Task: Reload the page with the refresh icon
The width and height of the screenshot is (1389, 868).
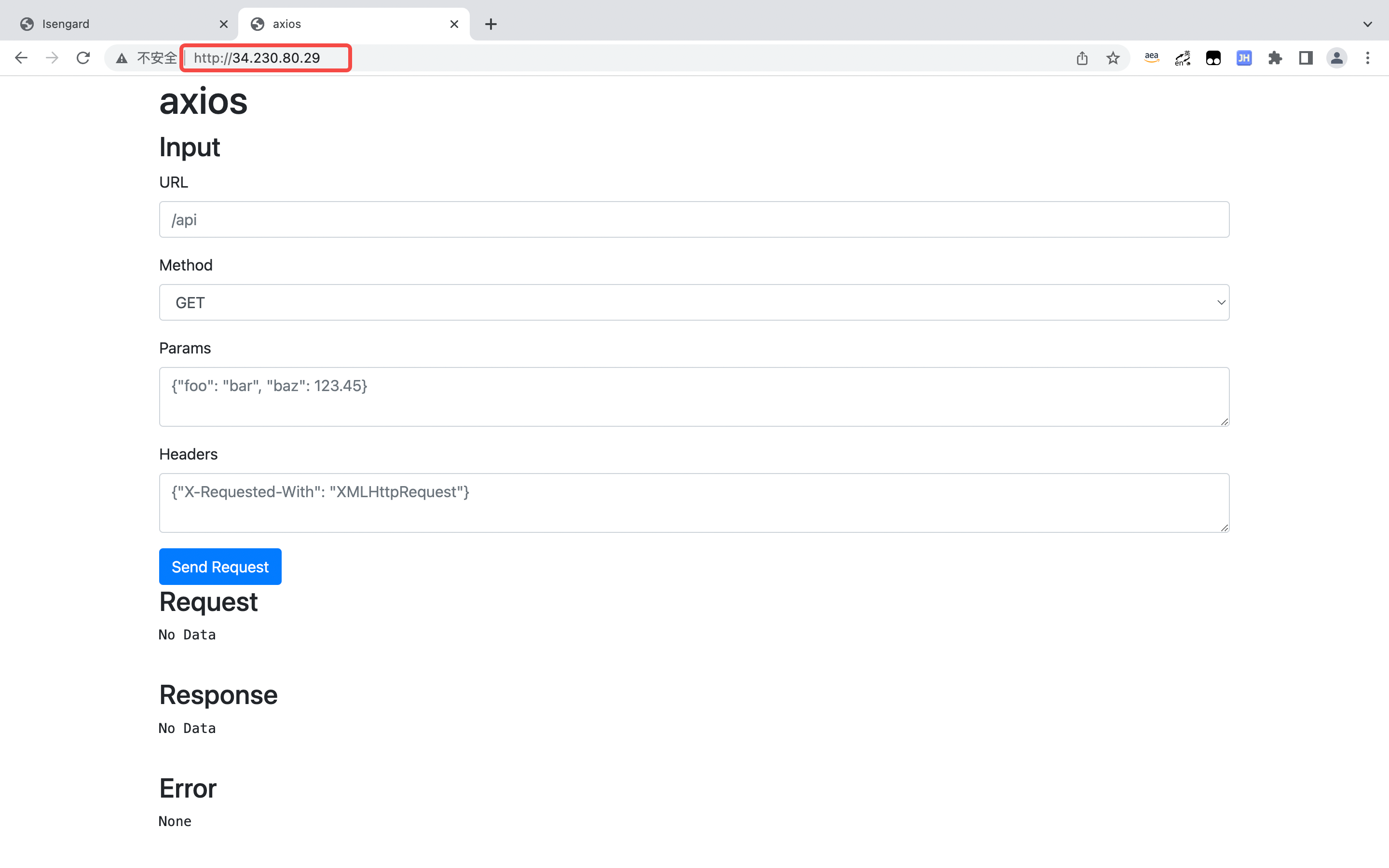Action: tap(83, 58)
